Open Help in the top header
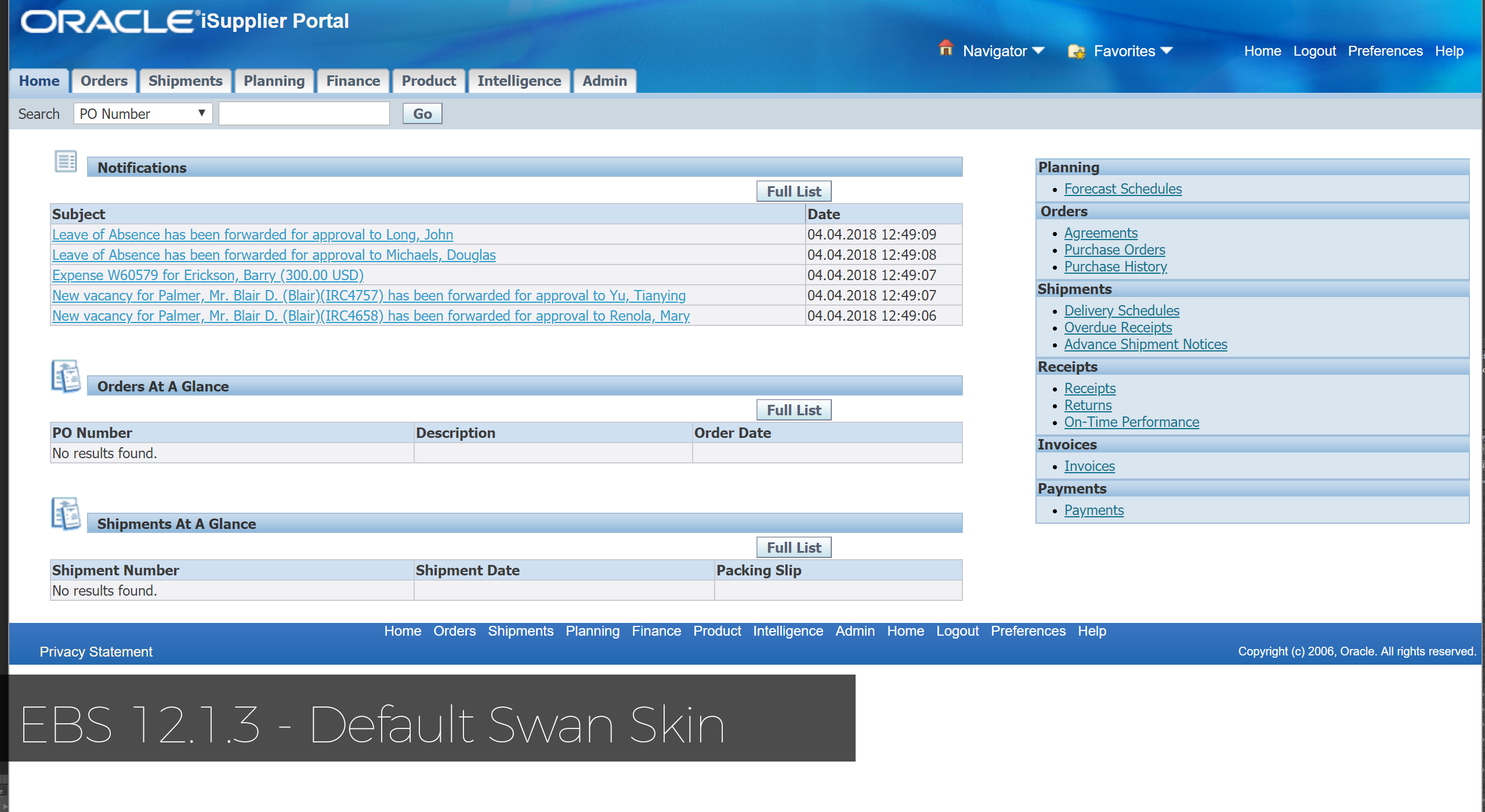Screen dimensions: 1485x812 (1449, 51)
